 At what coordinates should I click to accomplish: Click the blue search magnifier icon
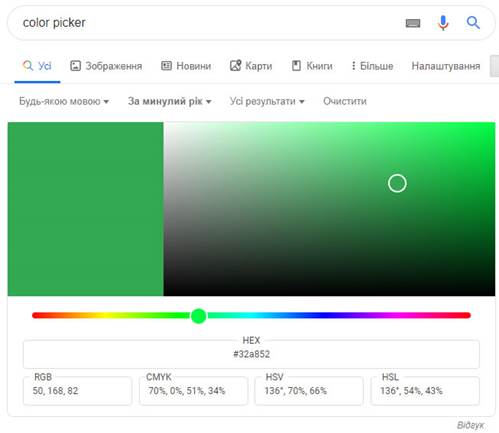tap(473, 23)
